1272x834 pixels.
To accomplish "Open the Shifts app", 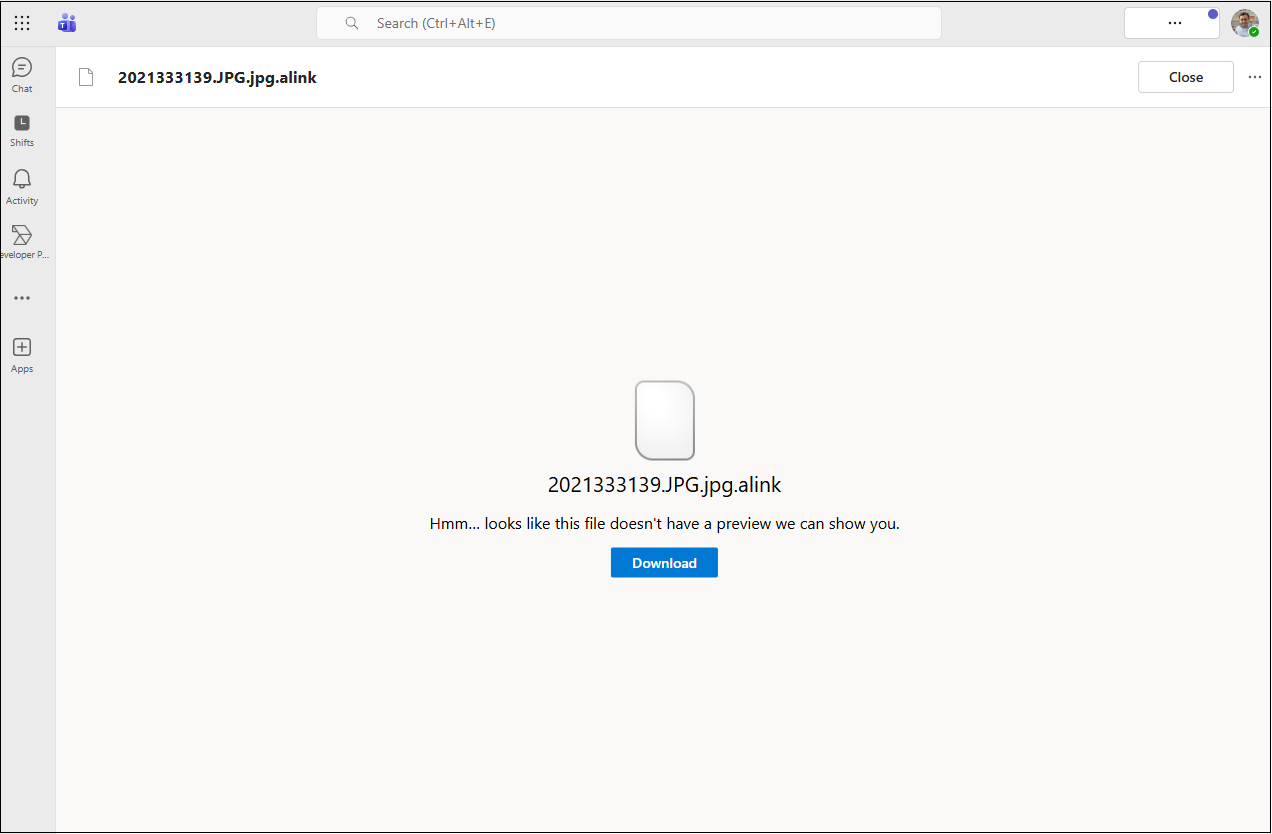I will (x=22, y=130).
